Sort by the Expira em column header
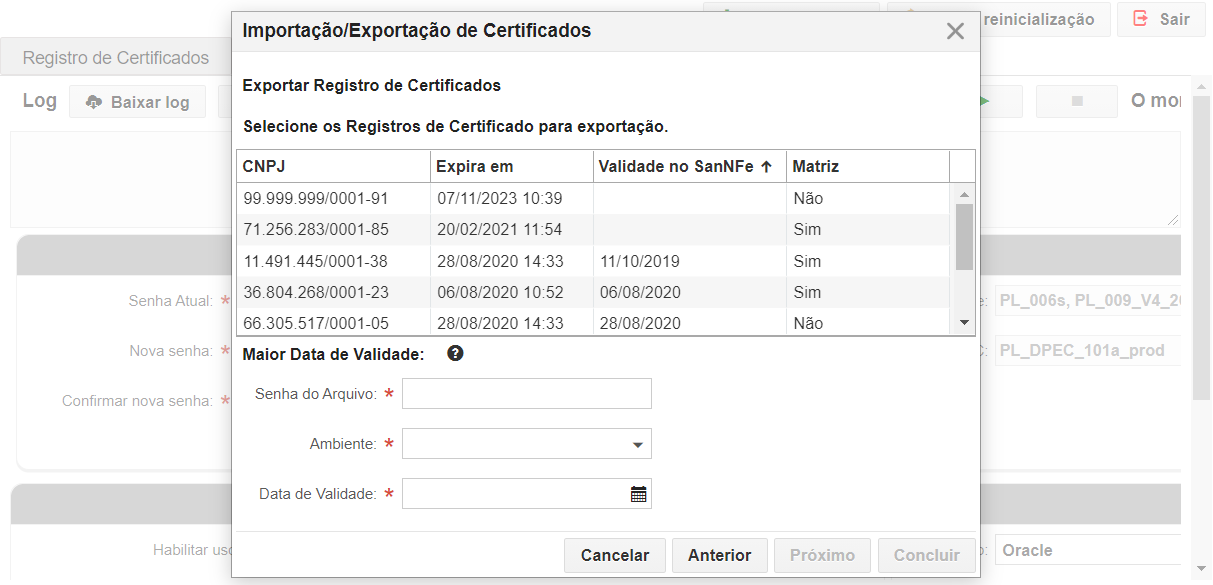This screenshot has width=1213, height=585. (511, 167)
